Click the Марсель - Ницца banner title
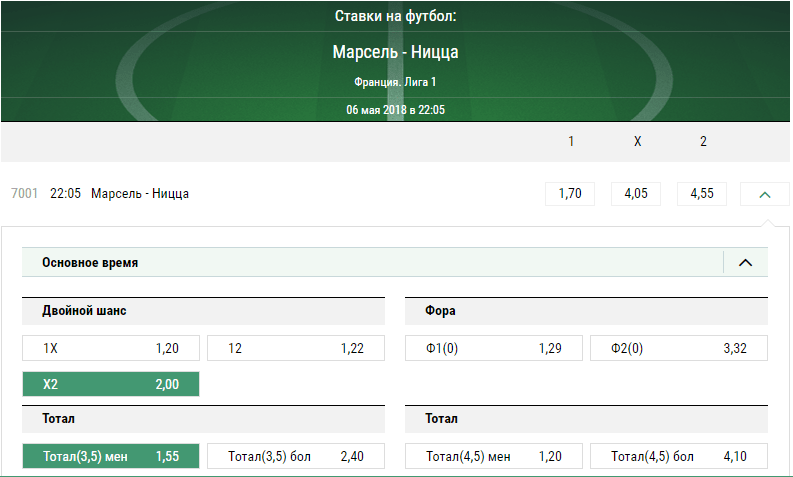Screen dimensions: 793x477 [396, 53]
